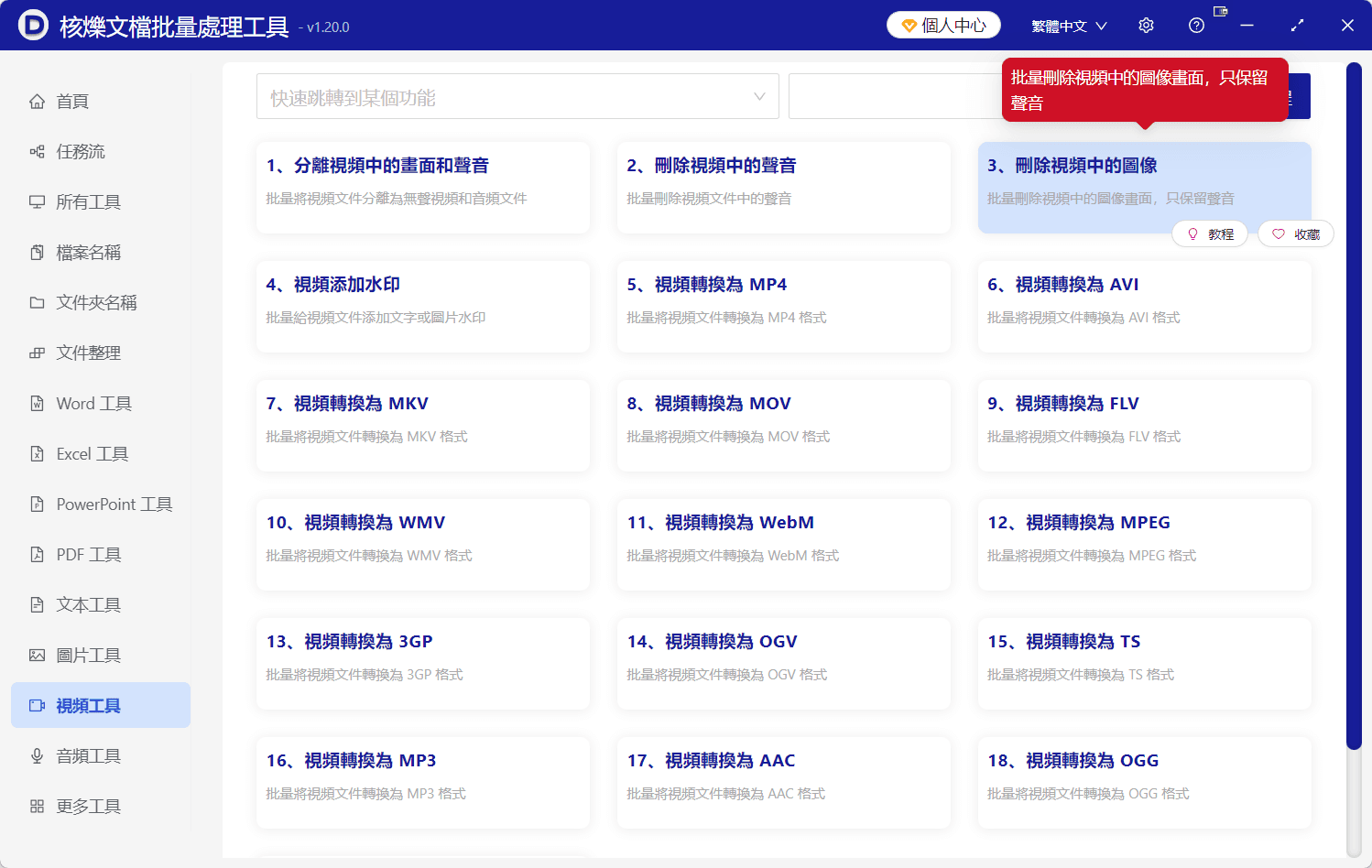1372x868 pixels.
Task: Click the vertical scrollbar of the tool list
Action: coord(1354,407)
